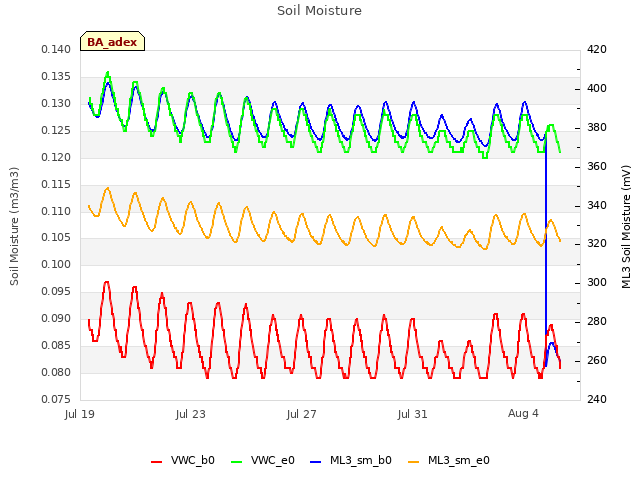Click the 0.100 left axis value
Image resolution: width=640 pixels, height=480 pixels.
(x=56, y=264)
